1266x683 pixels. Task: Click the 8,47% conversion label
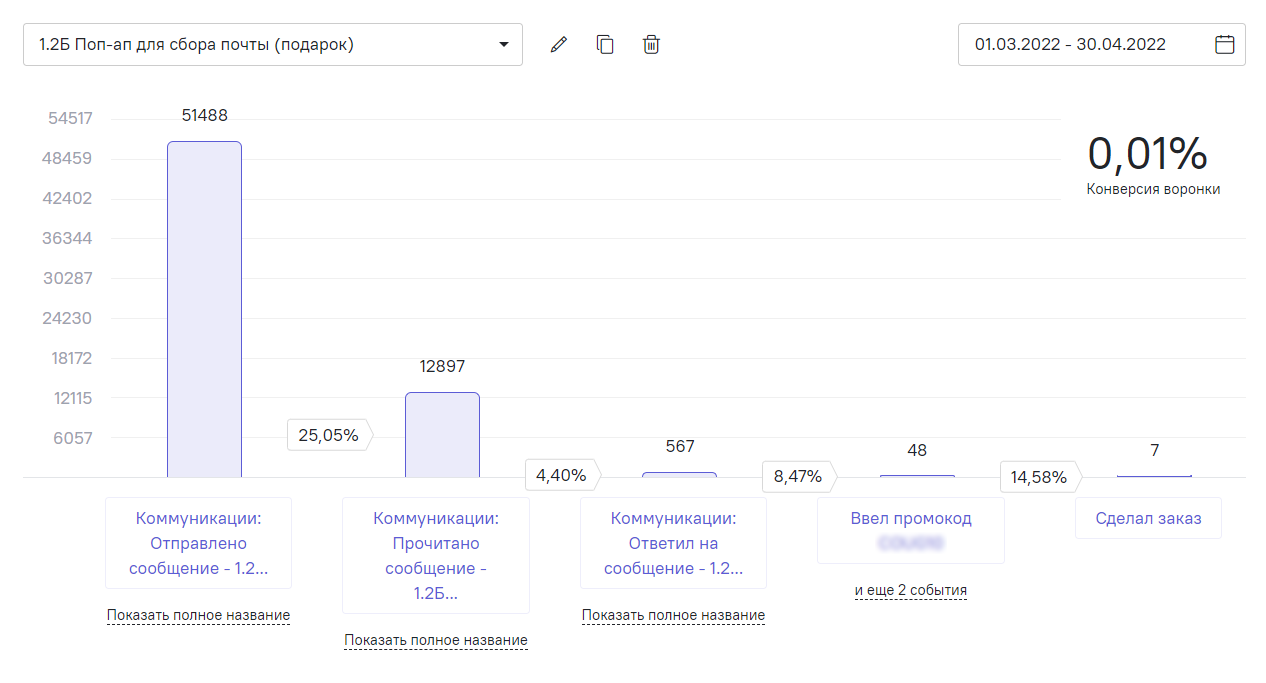(x=800, y=475)
